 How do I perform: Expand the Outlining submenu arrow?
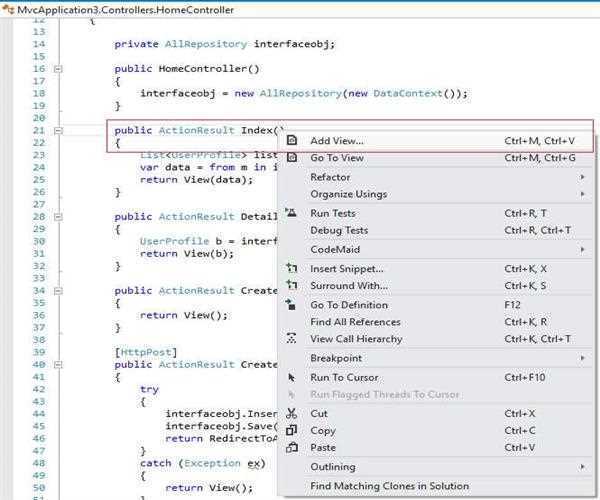pyautogui.click(x=582, y=466)
